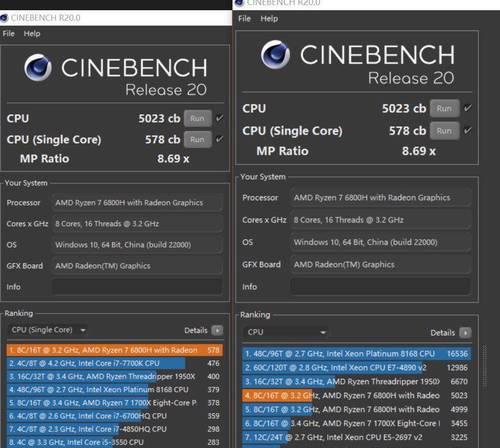Open File menu in right Cinebench window
The width and height of the screenshot is (500, 448).
coord(244,19)
